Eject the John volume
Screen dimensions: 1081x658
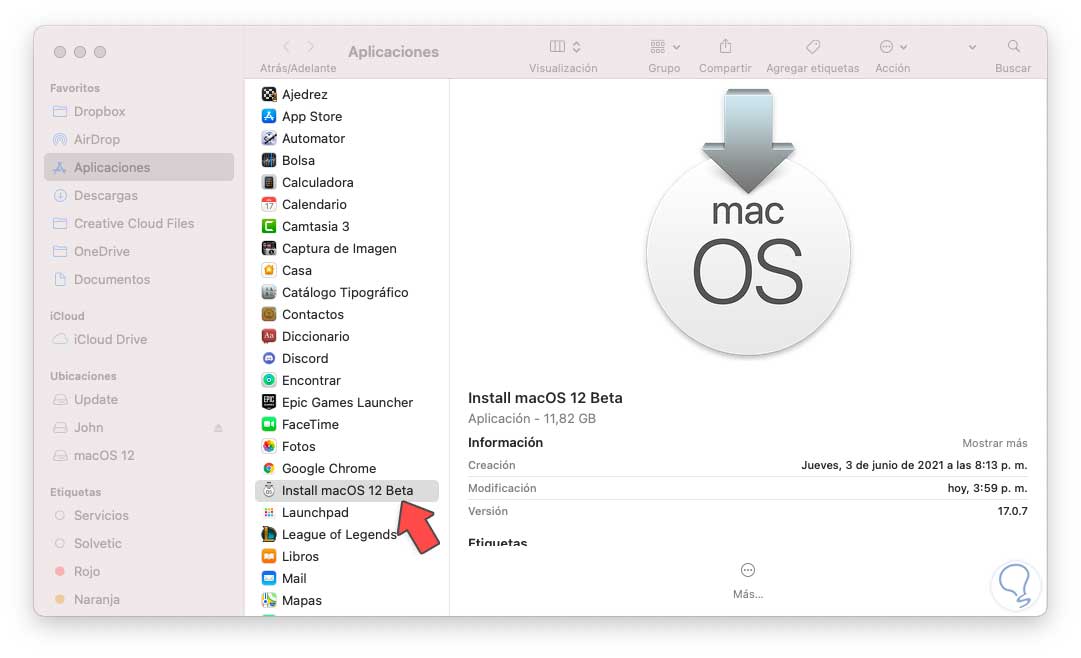(x=218, y=428)
